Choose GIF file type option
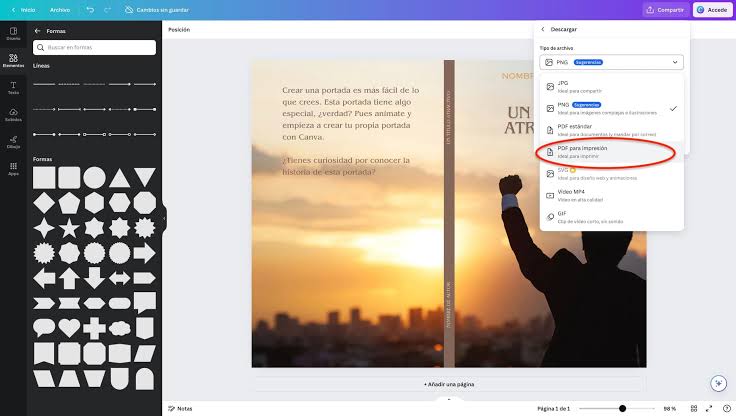 [611, 217]
